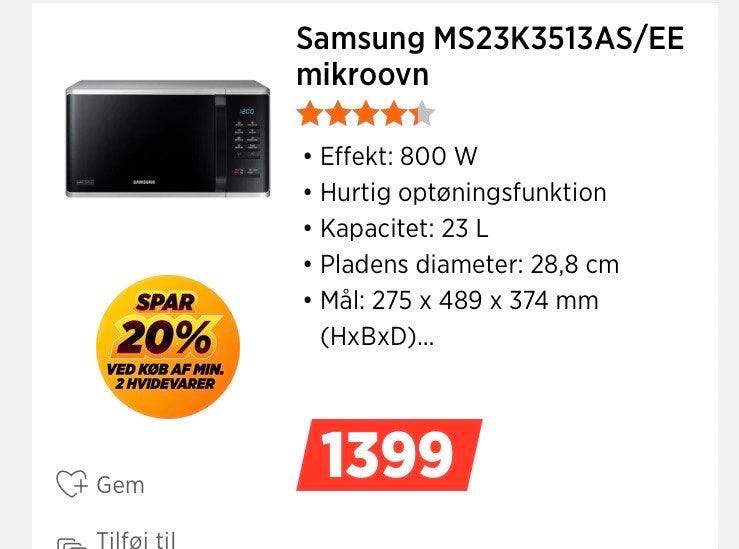Expand the truncated "(HxBxD)..." description
The width and height of the screenshot is (739, 549).
click(377, 336)
